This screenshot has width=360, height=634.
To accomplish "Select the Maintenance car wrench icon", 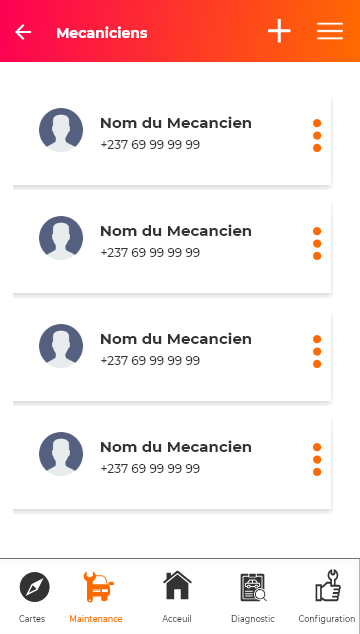I will pos(98,587).
